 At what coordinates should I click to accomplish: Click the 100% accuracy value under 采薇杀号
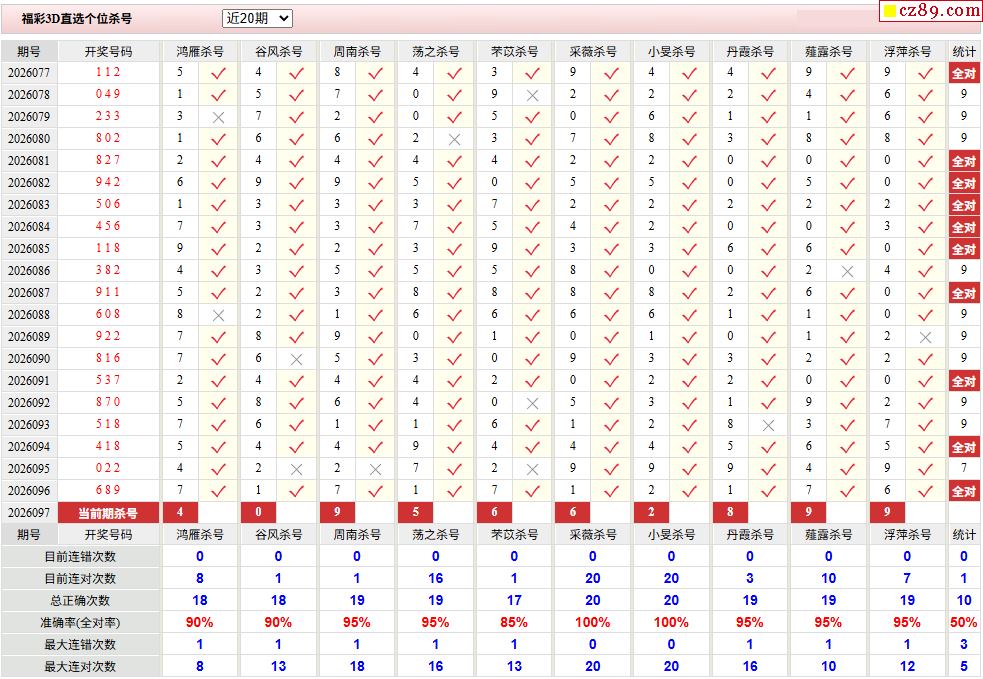592,622
